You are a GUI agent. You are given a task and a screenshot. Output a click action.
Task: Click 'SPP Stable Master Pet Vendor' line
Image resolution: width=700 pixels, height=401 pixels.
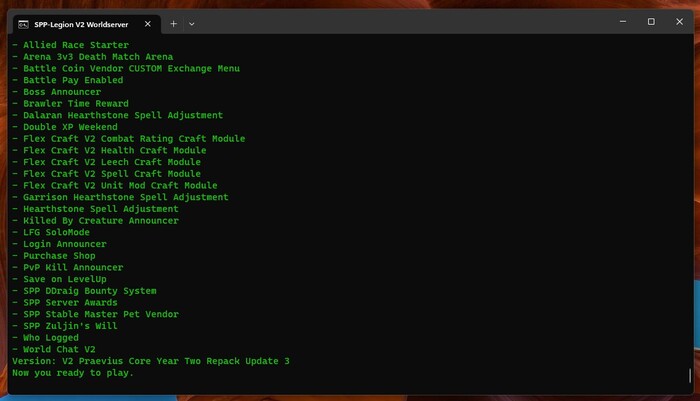tap(95, 314)
